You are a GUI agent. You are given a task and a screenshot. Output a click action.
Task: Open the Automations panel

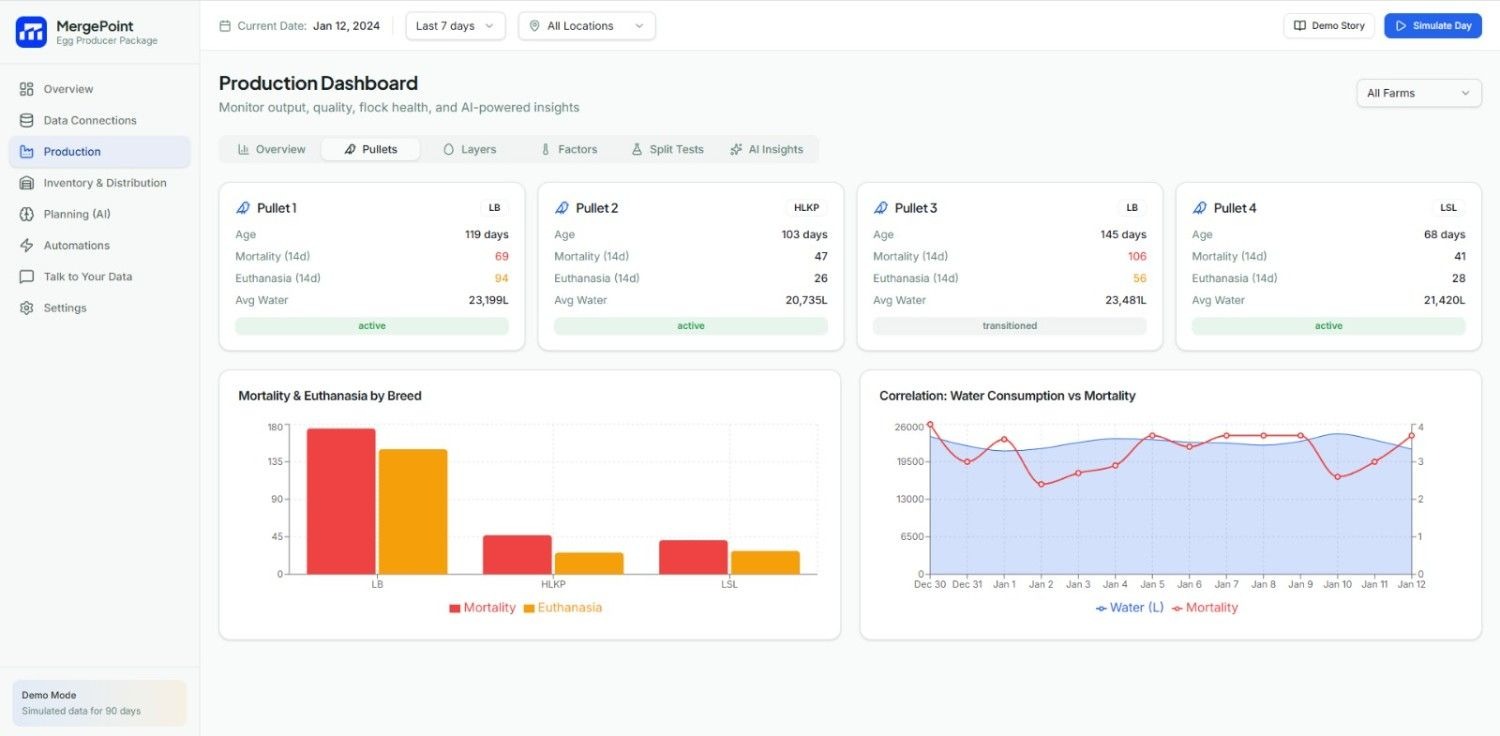[76, 245]
